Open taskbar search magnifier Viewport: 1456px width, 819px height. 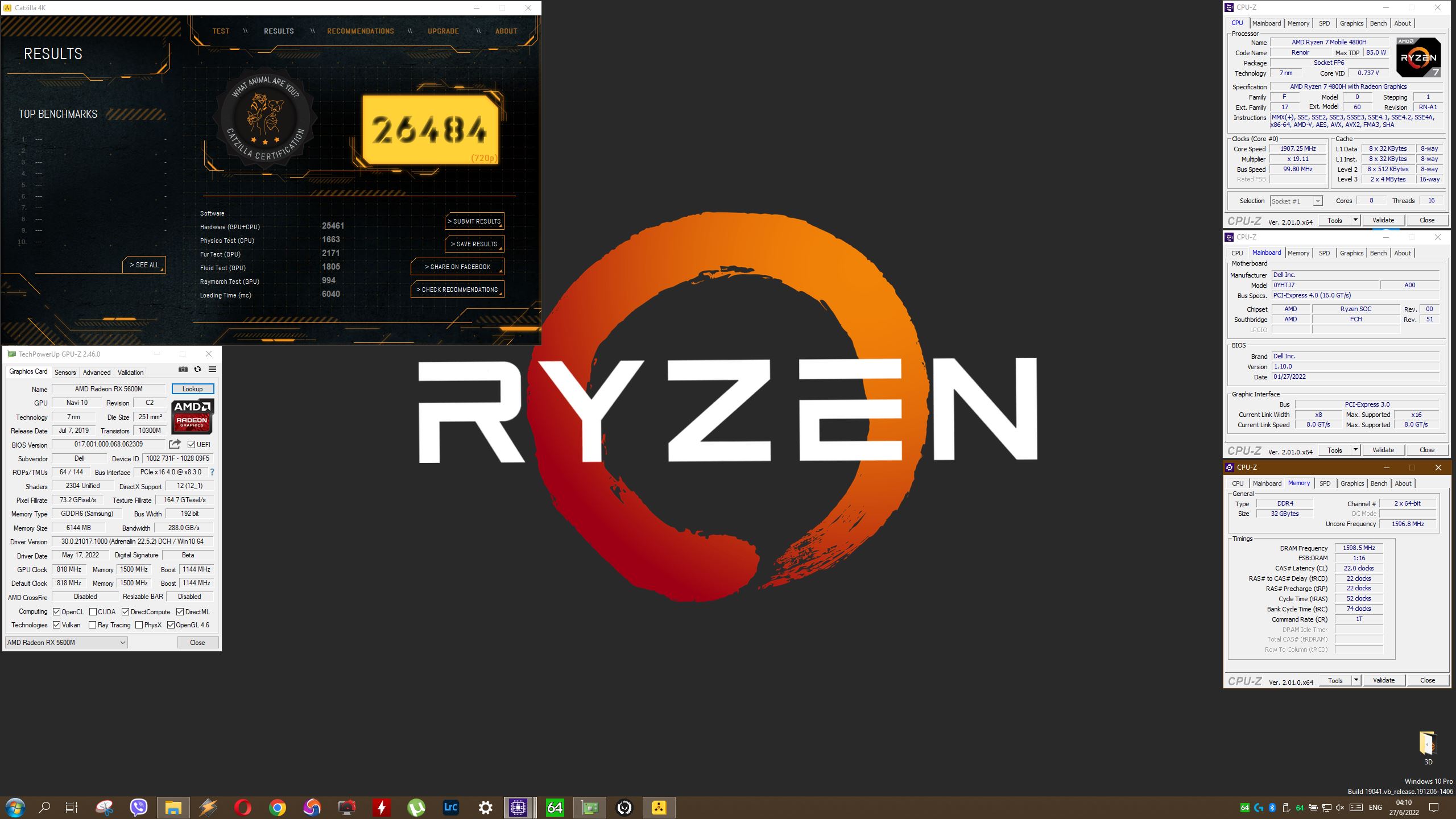(x=44, y=808)
